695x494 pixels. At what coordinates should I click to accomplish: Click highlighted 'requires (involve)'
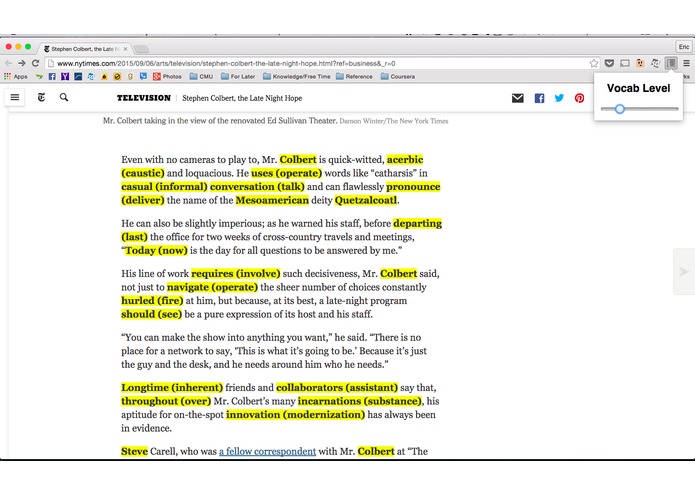[x=236, y=274]
